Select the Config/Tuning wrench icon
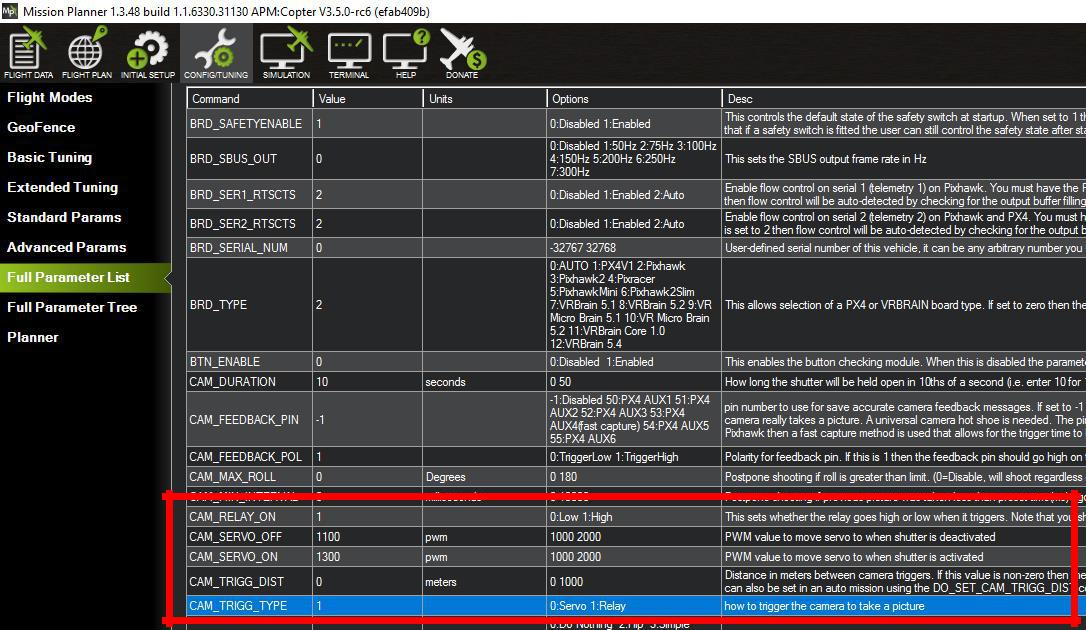The image size is (1086, 630). click(x=215, y=53)
